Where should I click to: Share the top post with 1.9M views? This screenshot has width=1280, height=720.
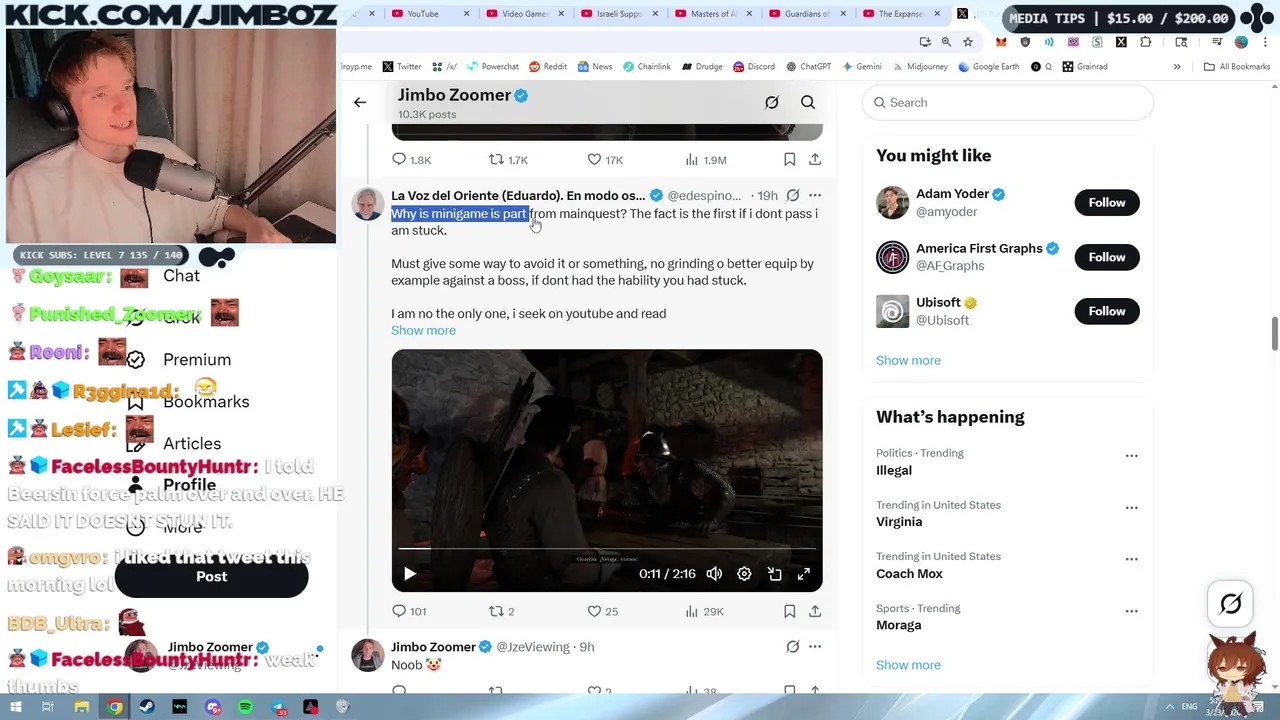[x=815, y=160]
